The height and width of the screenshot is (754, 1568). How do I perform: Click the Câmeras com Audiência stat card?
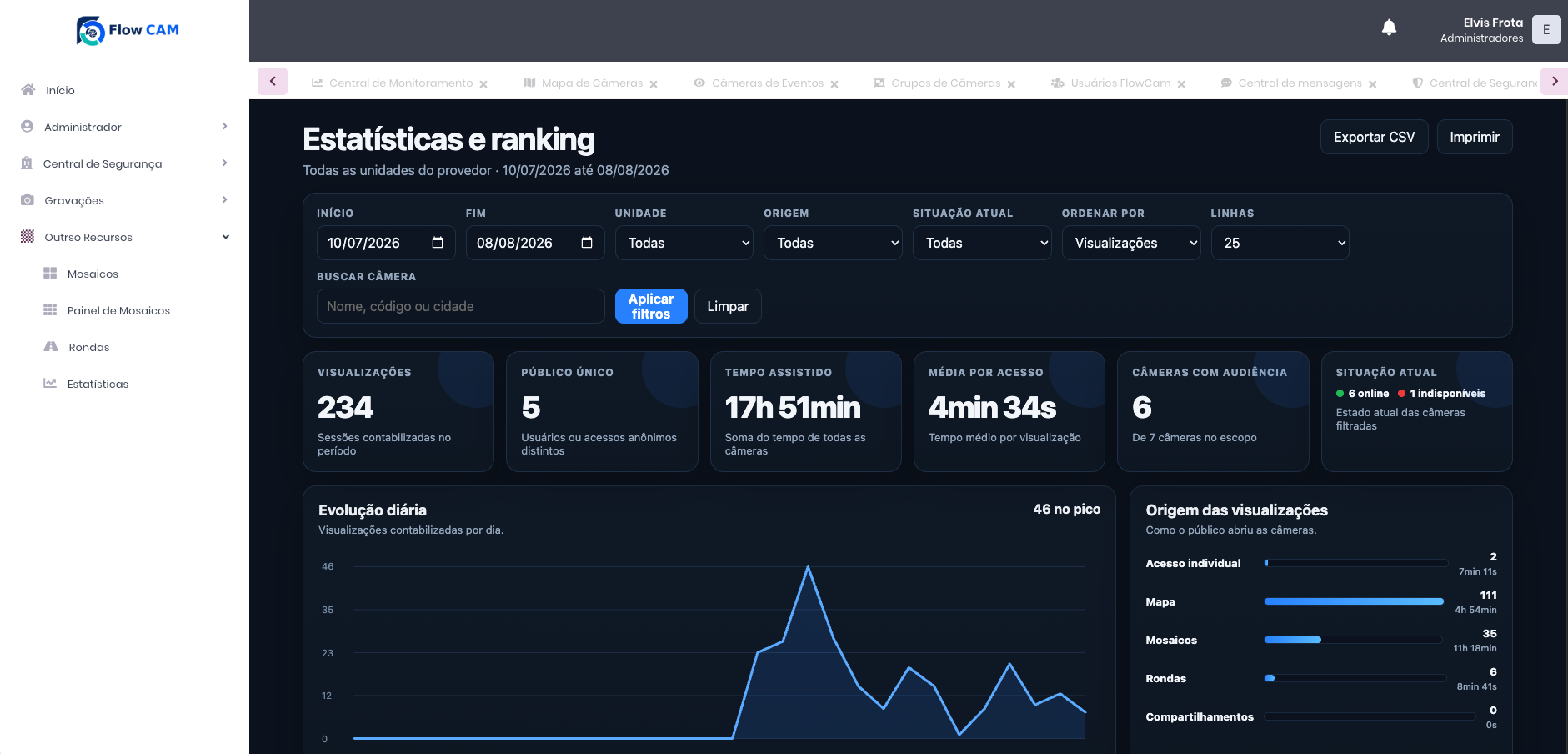1213,411
